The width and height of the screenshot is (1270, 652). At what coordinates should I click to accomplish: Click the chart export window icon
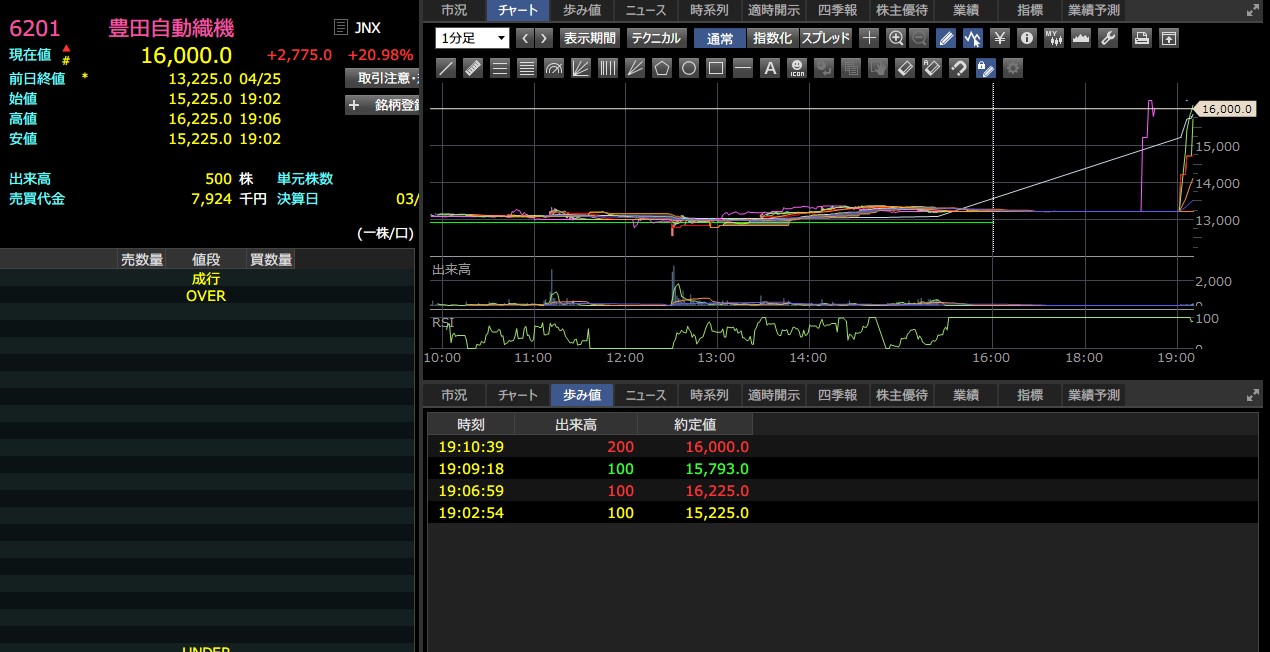click(1168, 38)
